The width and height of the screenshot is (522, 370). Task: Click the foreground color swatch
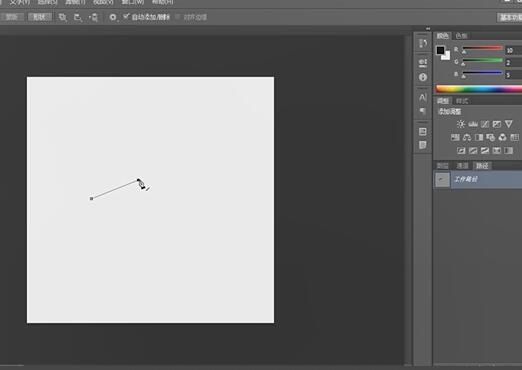click(x=440, y=50)
